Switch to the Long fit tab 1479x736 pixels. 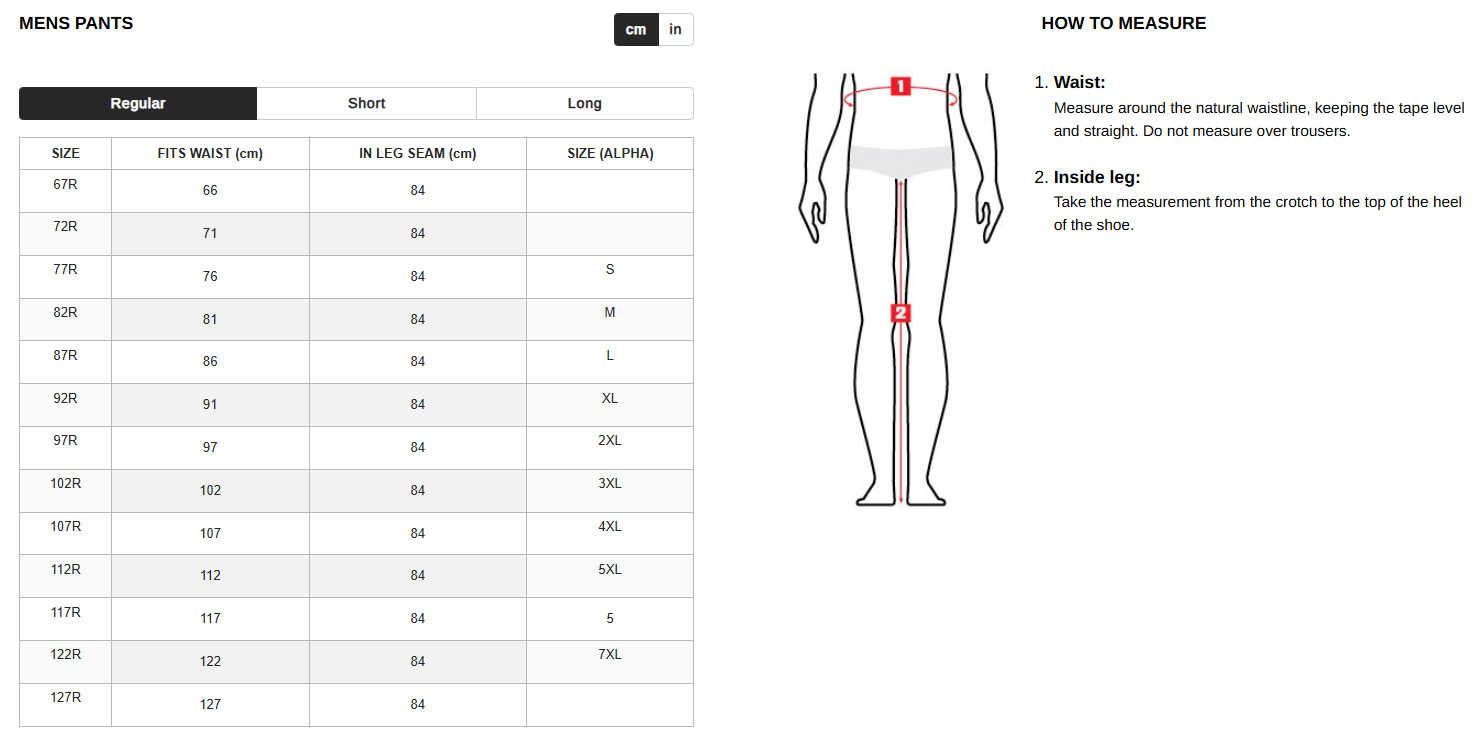click(x=585, y=103)
